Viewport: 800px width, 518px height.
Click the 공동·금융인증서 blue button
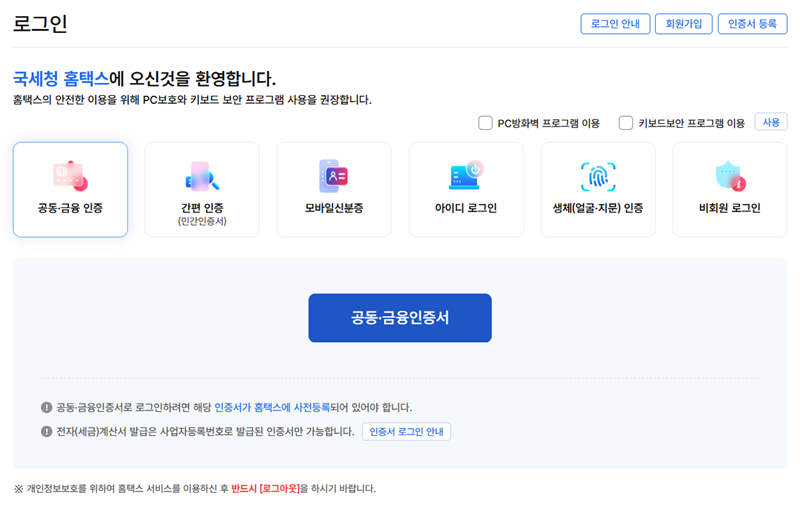[400, 318]
